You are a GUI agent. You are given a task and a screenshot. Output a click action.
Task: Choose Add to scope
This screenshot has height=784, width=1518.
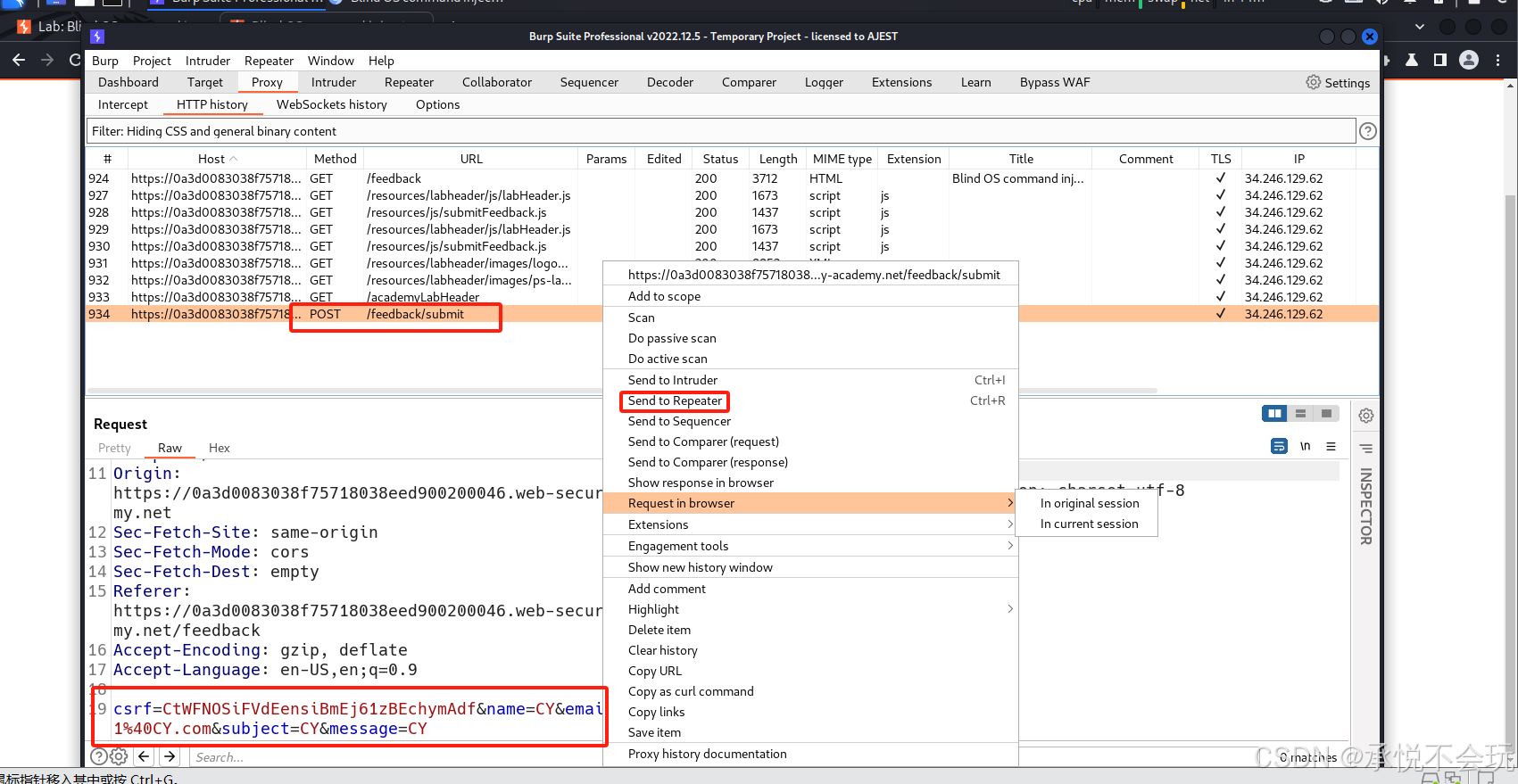664,296
